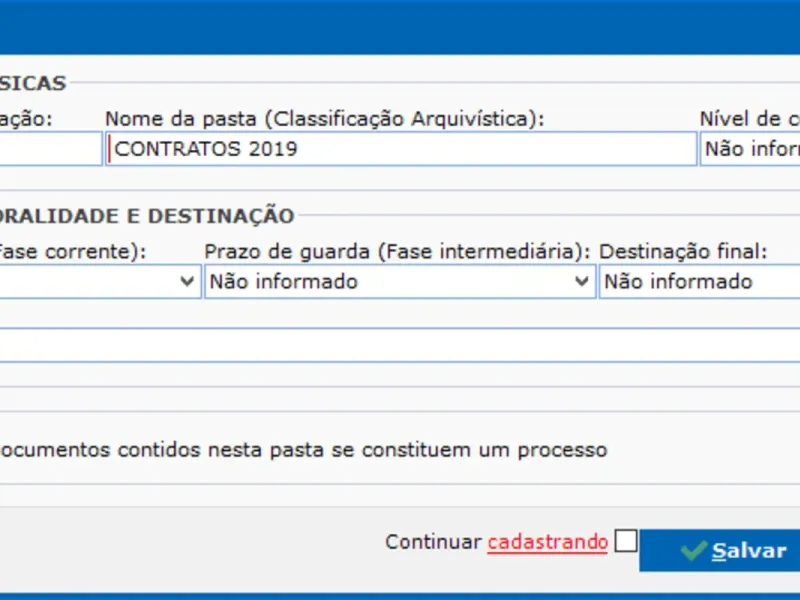Click the partially visible field left of Nome da pasta
The width and height of the screenshot is (800, 600).
coord(50,149)
